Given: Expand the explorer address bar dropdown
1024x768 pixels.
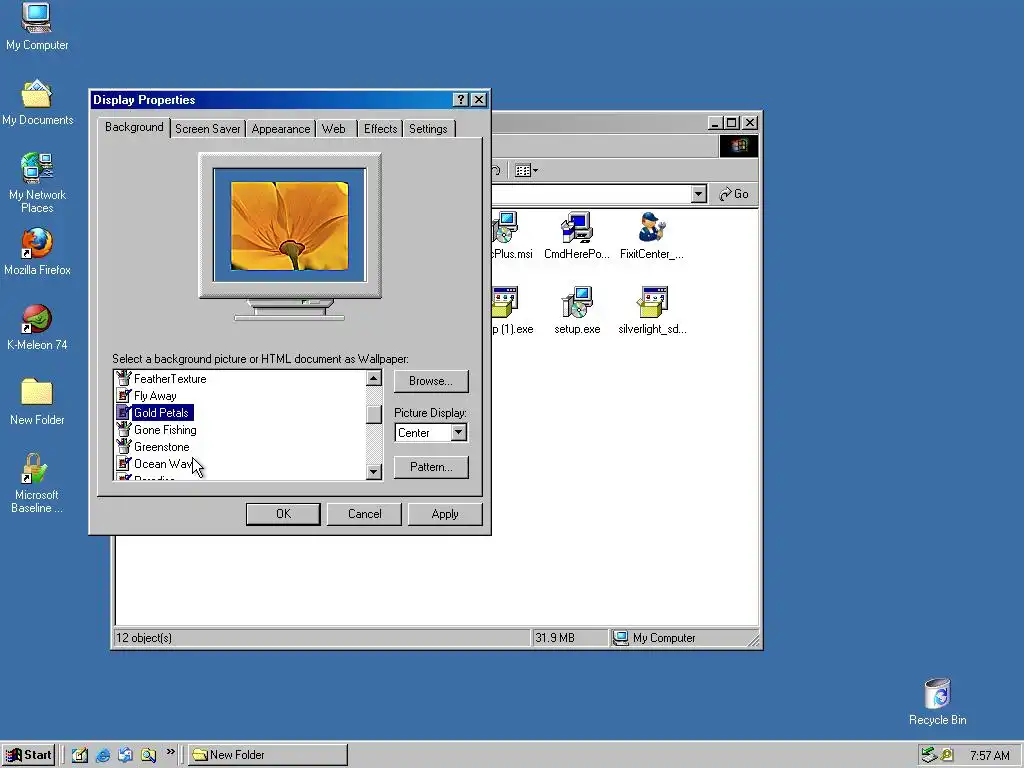Looking at the screenshot, I should 699,194.
